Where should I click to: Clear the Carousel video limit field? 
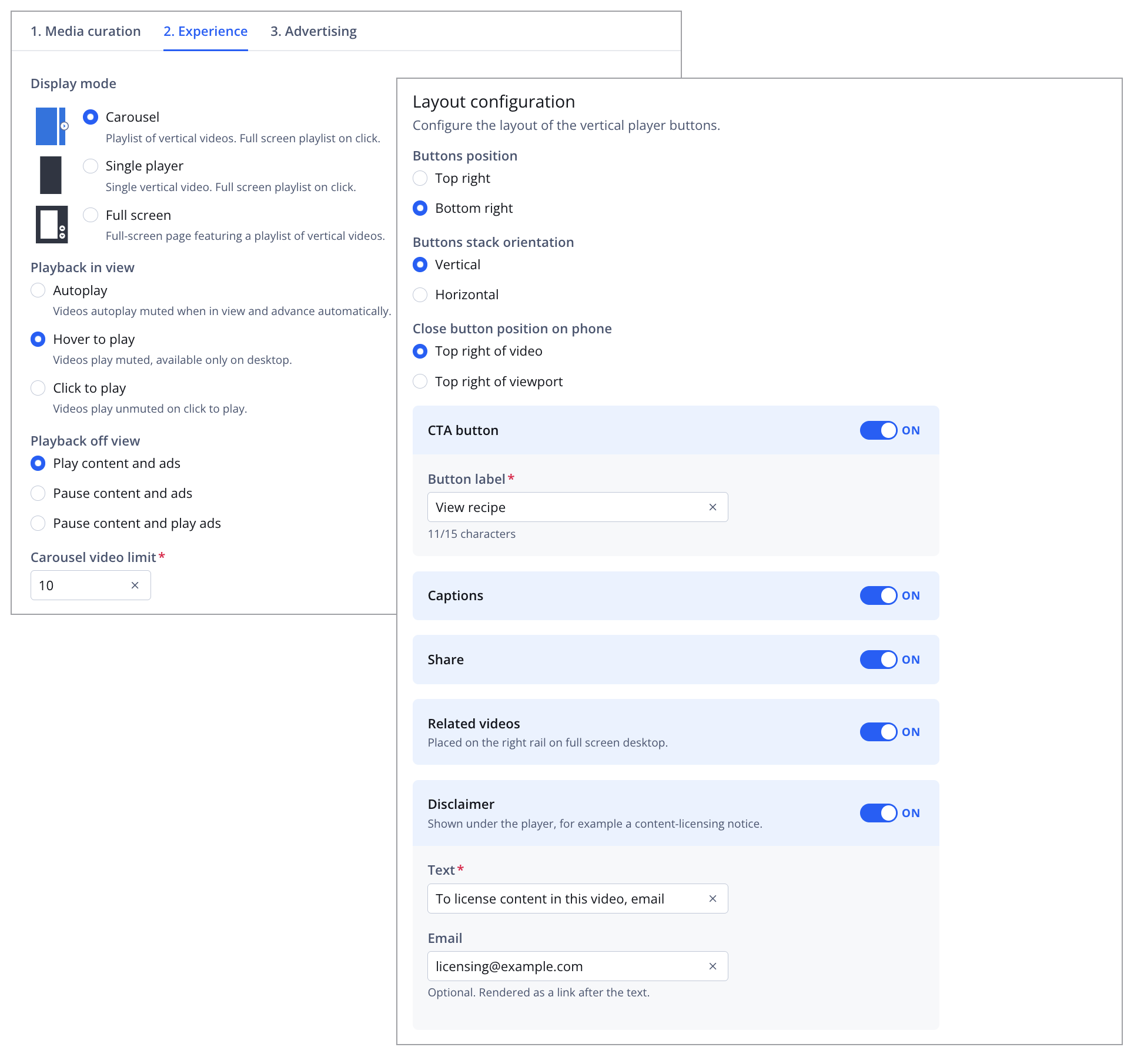[x=135, y=585]
